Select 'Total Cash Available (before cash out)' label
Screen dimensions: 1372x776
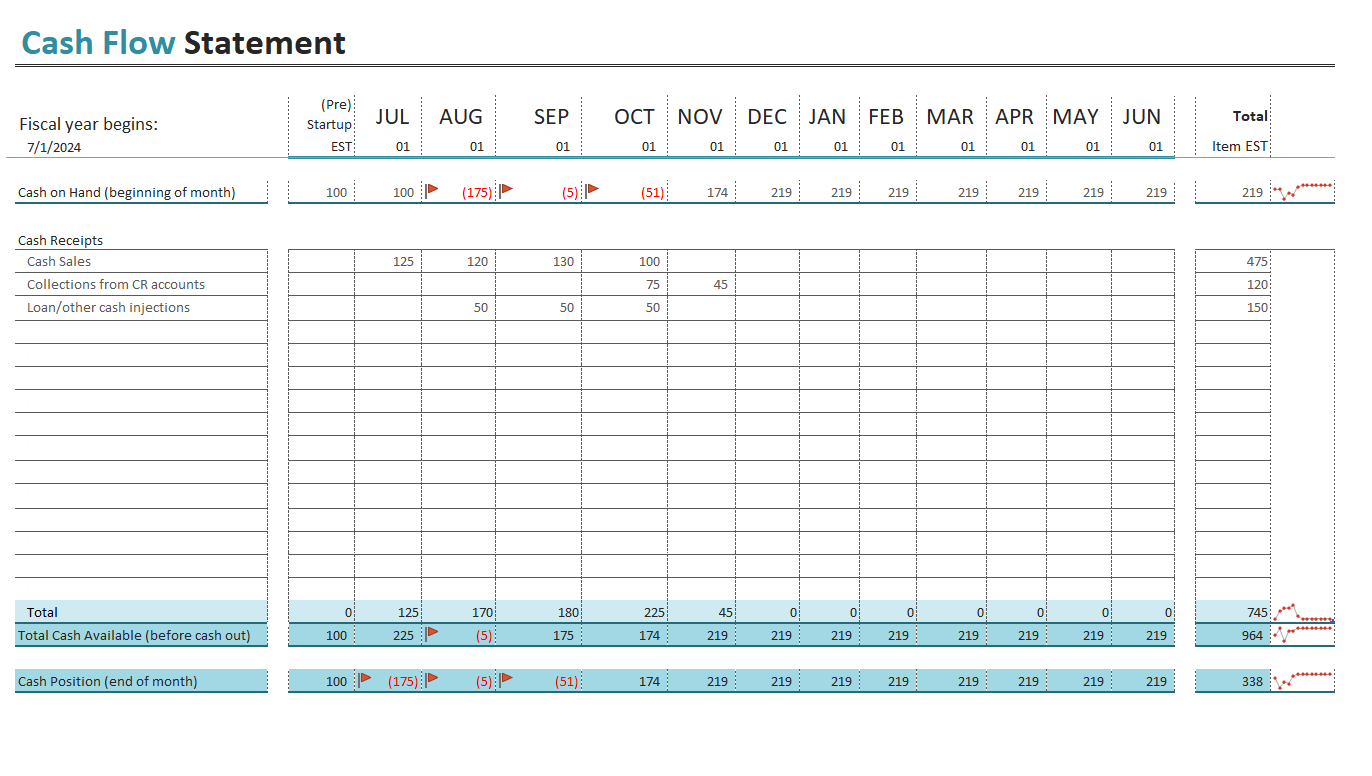134,635
